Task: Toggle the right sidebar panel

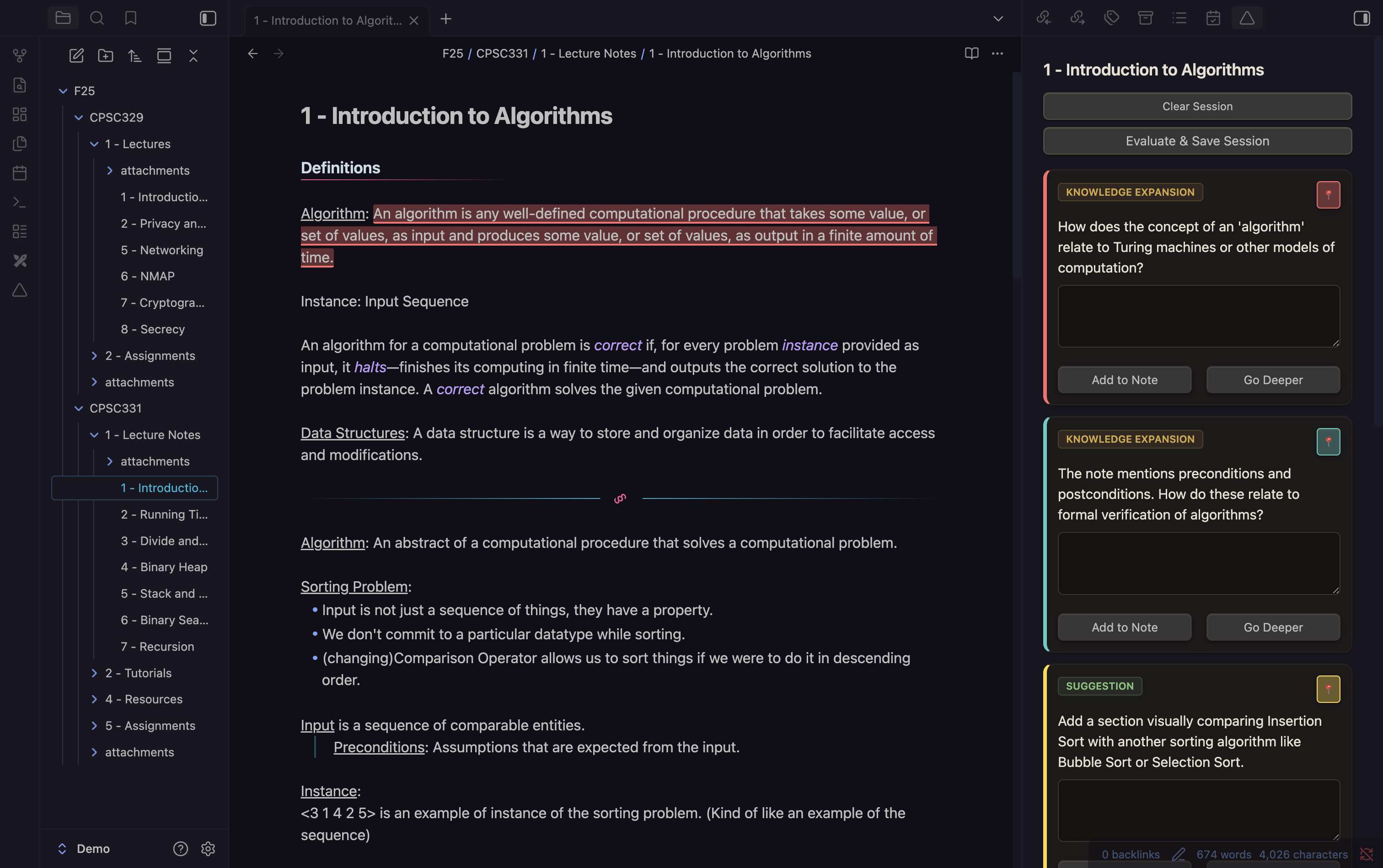Action: point(1361,18)
